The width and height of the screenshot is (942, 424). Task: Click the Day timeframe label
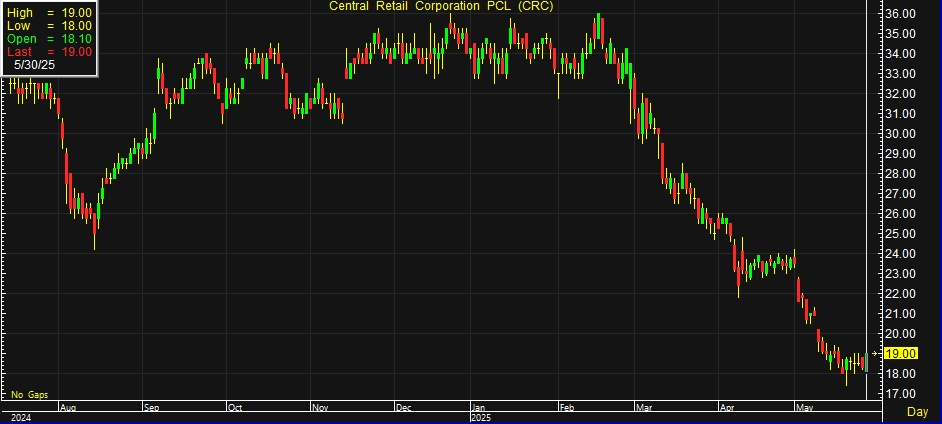917,411
